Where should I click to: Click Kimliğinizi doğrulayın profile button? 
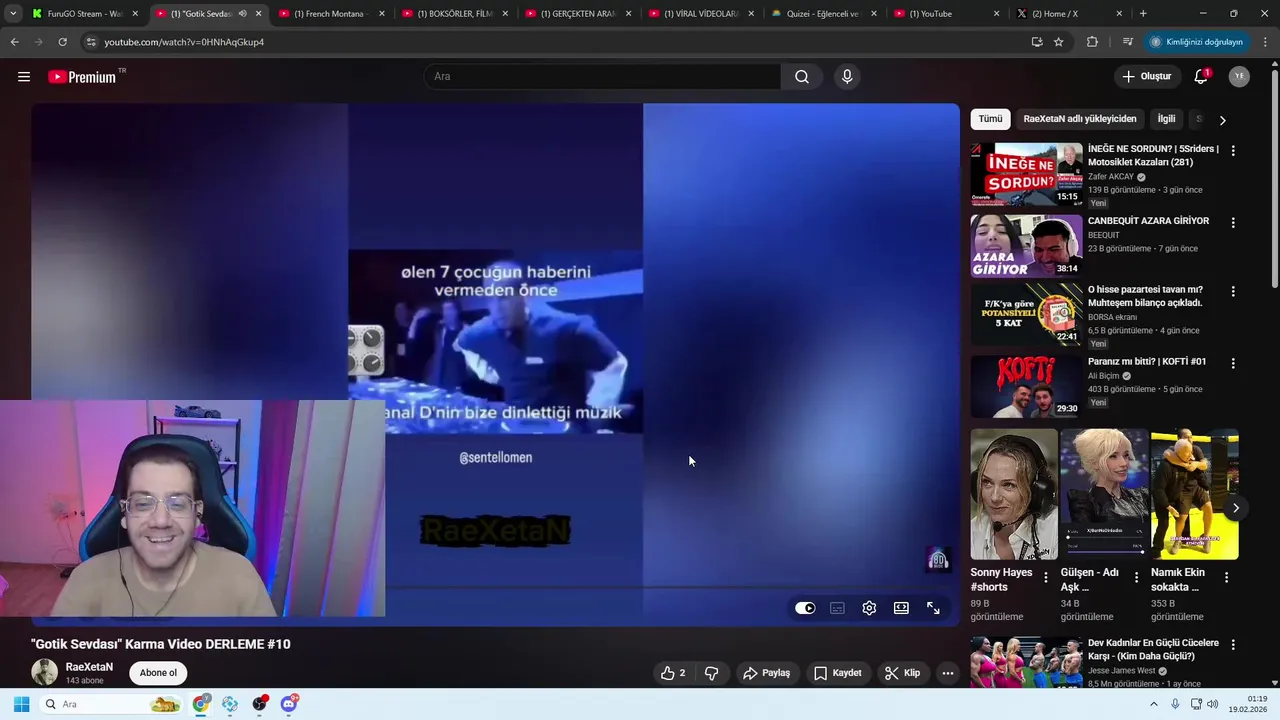(x=1197, y=42)
